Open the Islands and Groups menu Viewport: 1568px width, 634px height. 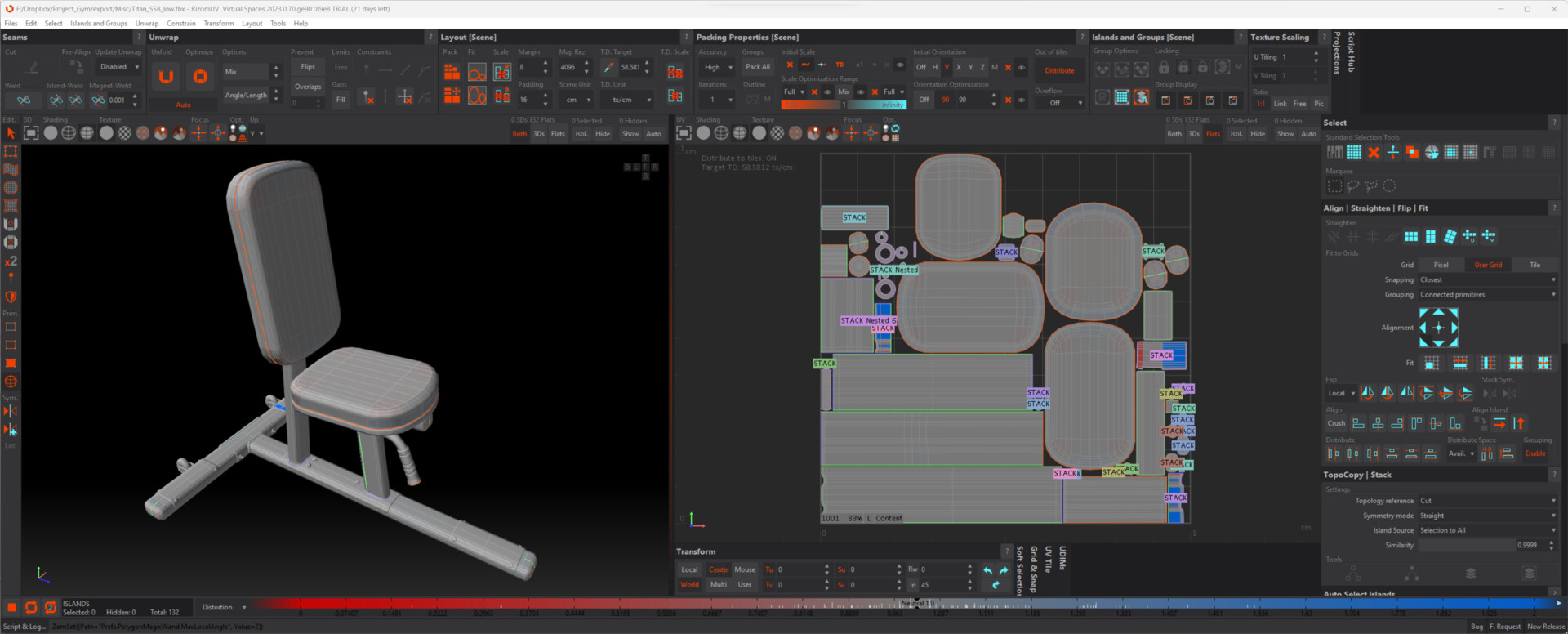[x=99, y=24]
